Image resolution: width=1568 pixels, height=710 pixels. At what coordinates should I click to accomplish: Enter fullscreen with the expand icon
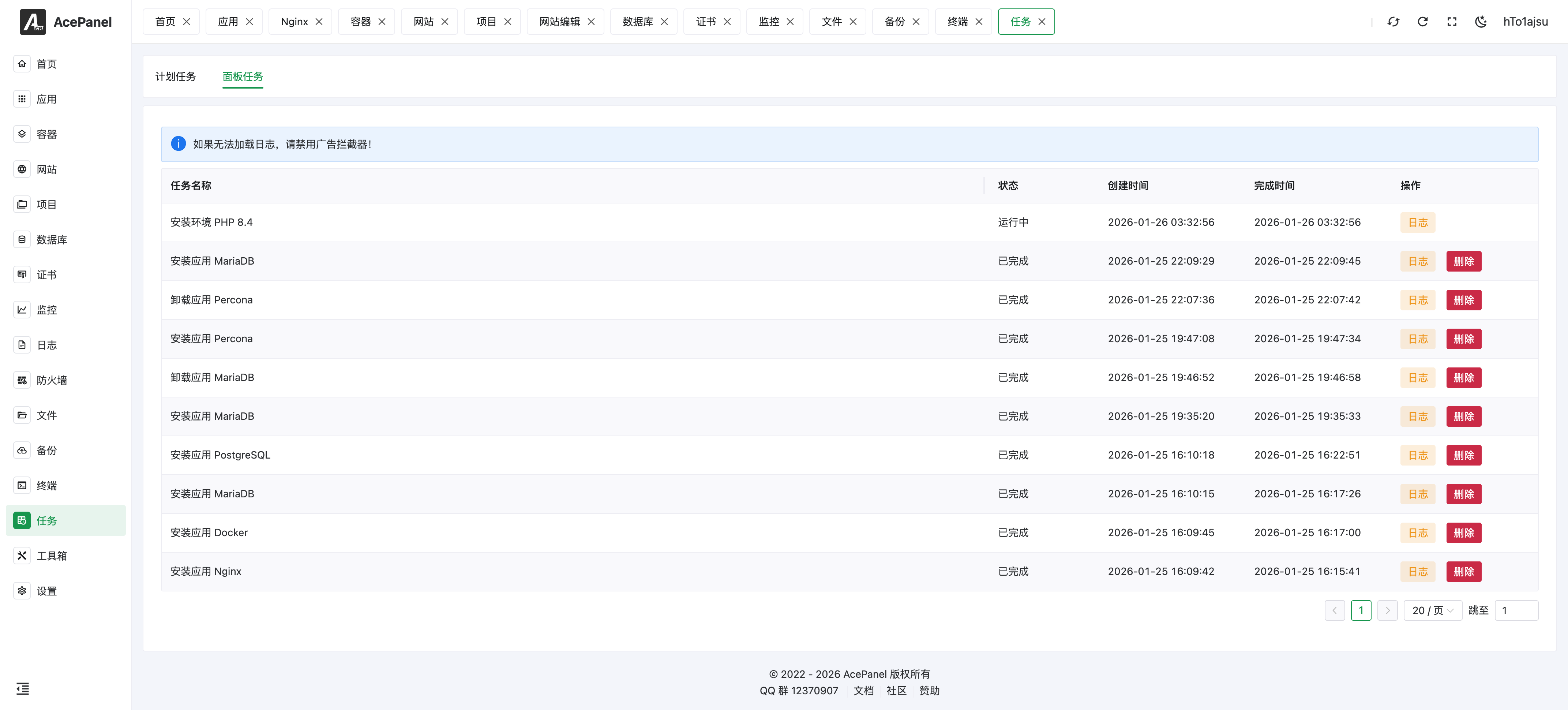point(1452,22)
